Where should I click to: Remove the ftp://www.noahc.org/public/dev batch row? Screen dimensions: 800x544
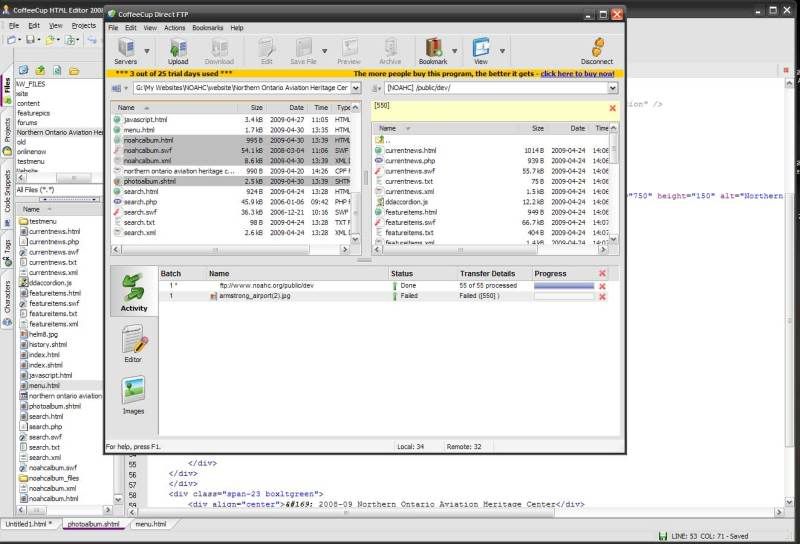[x=602, y=286]
